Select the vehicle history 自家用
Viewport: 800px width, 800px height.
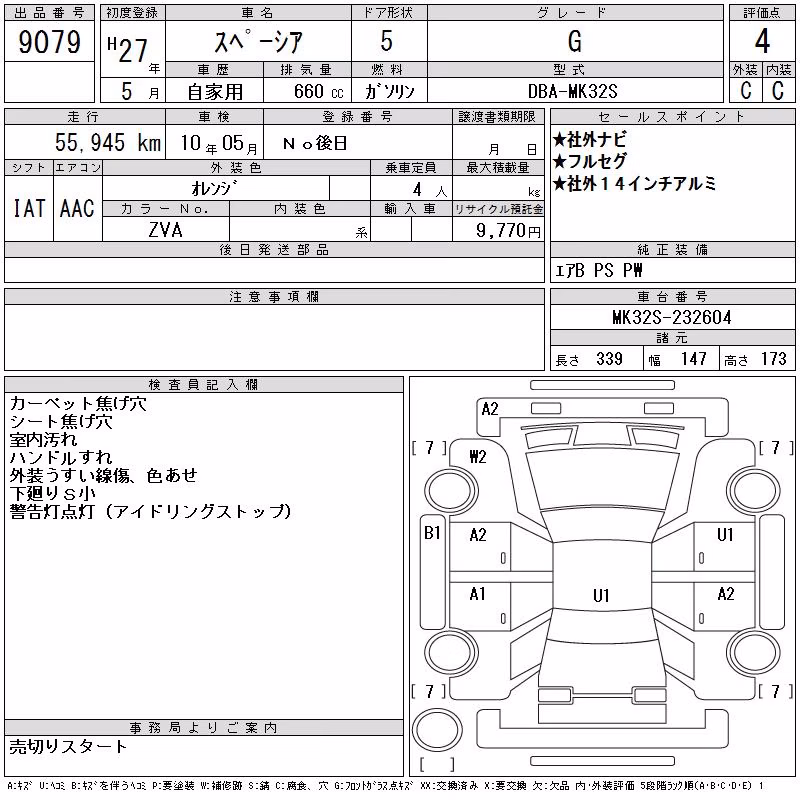pos(215,92)
